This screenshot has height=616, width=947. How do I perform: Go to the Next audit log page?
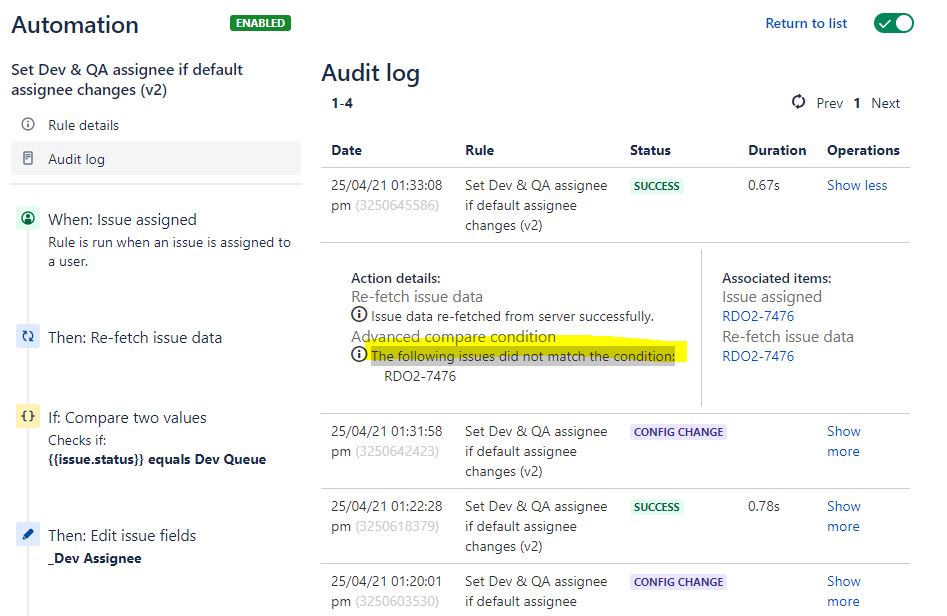[885, 103]
